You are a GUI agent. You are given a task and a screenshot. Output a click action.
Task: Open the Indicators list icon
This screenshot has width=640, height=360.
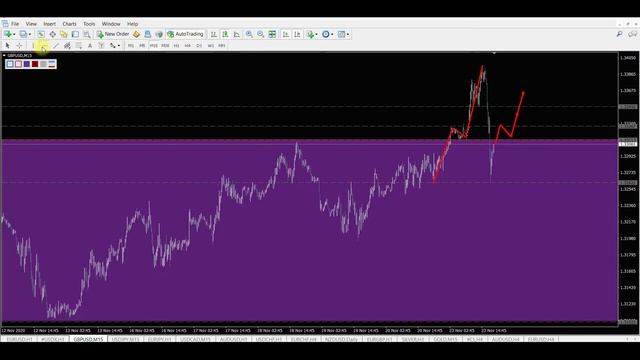click(311, 34)
